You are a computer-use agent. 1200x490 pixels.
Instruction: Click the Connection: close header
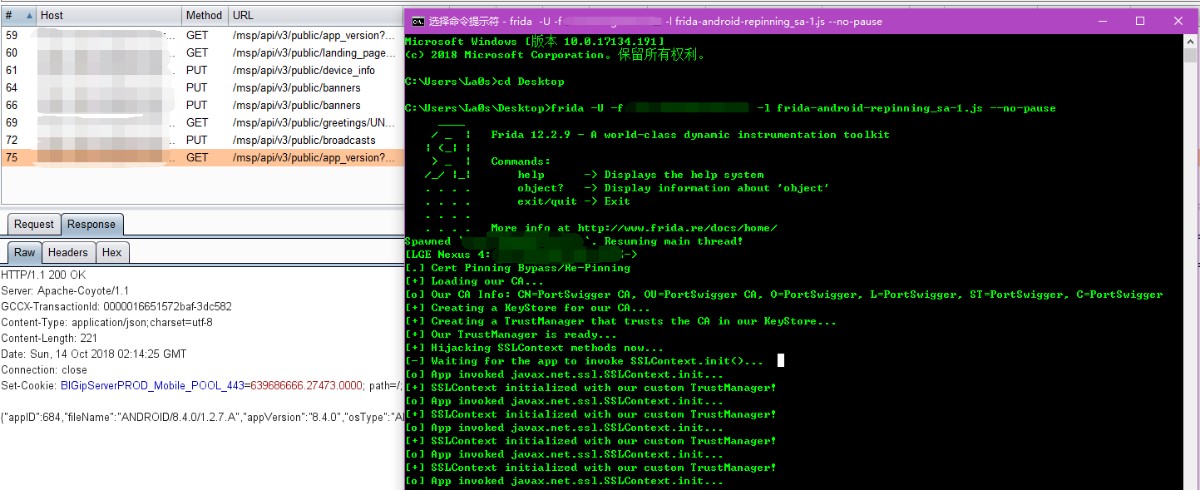click(x=47, y=370)
